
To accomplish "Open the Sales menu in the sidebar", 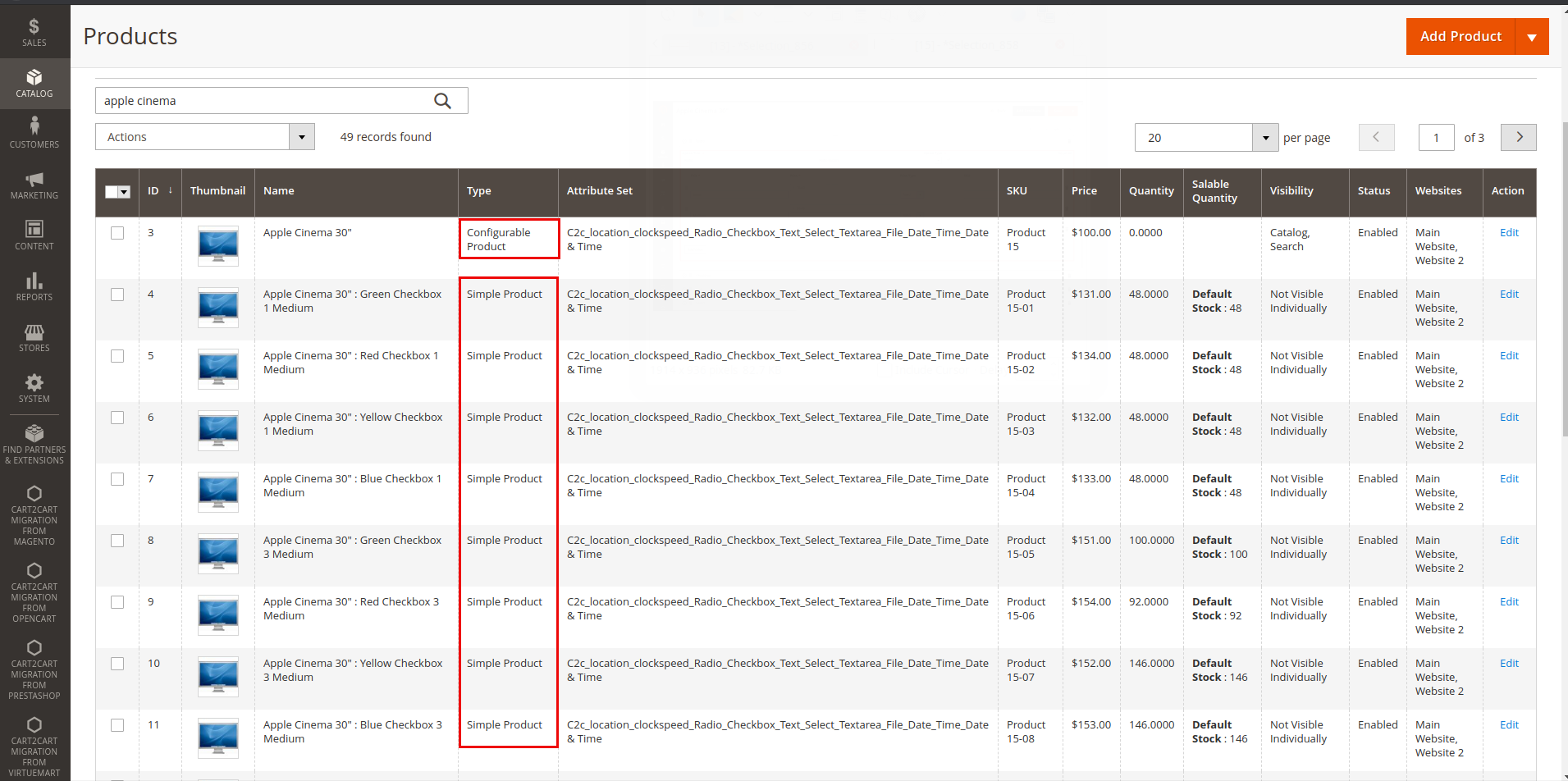I will coord(34,32).
